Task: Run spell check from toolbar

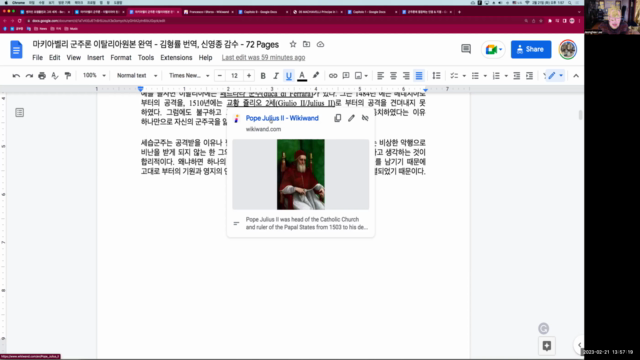Action: 55,76
